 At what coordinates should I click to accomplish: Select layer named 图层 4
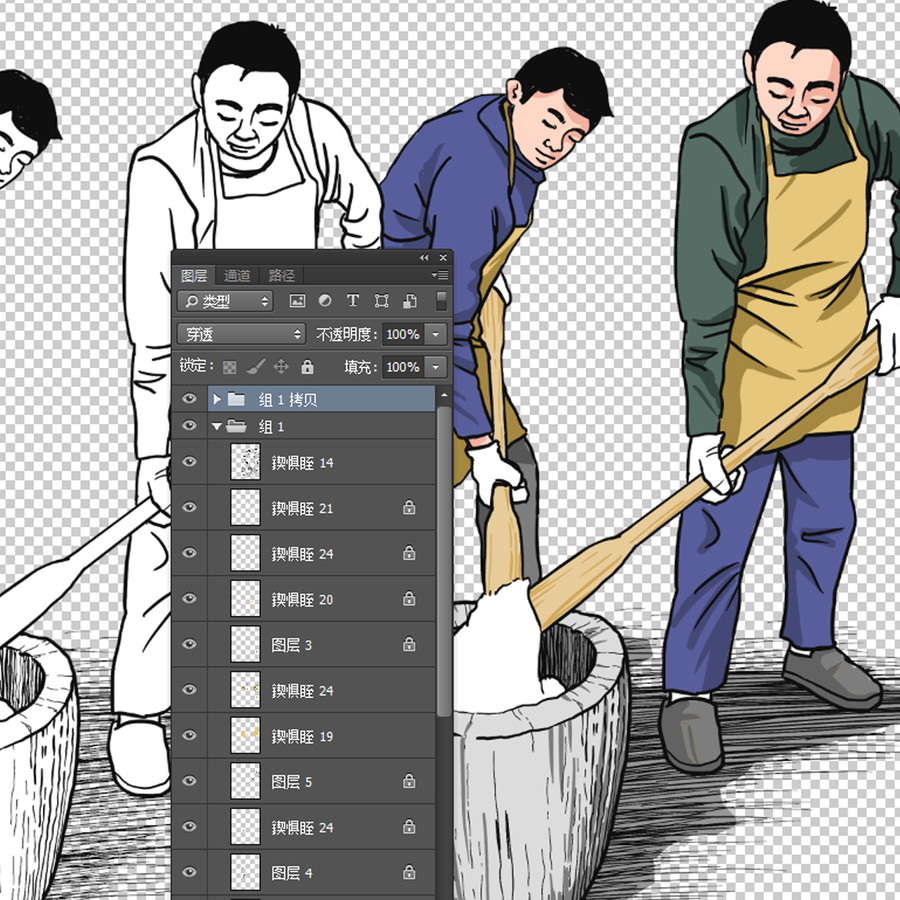[x=291, y=873]
